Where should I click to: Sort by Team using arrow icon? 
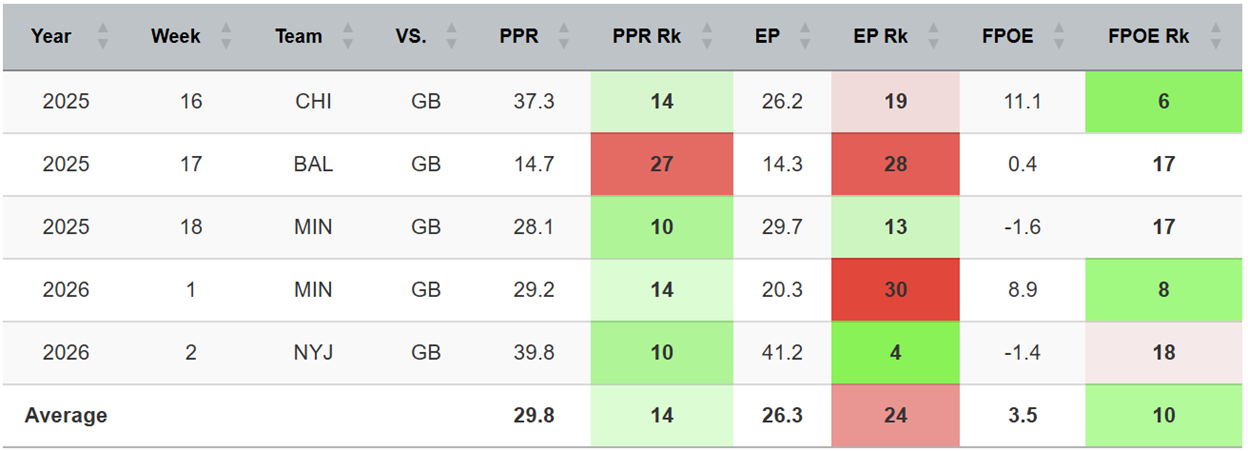[x=348, y=37]
